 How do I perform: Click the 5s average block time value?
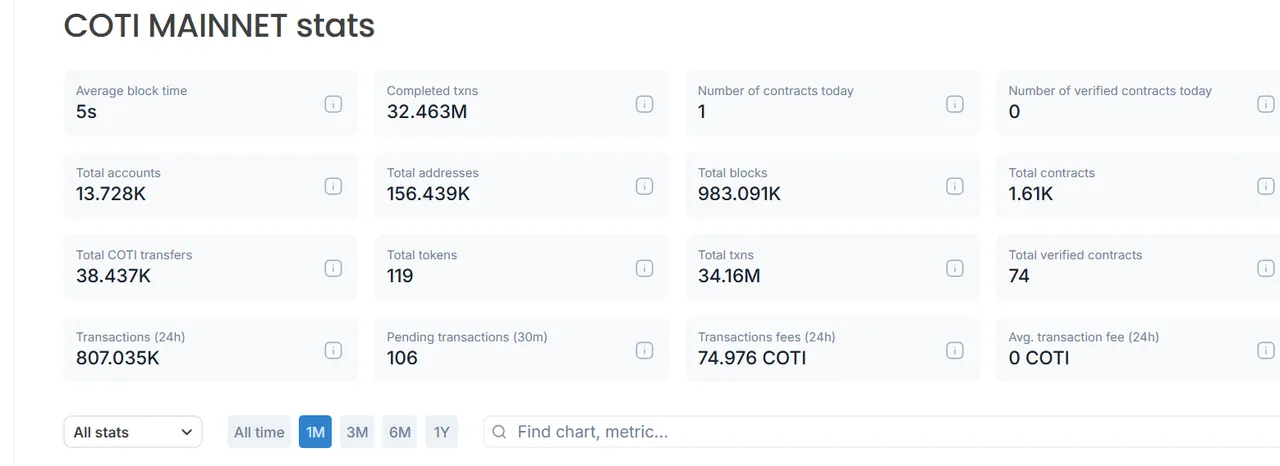coord(86,112)
